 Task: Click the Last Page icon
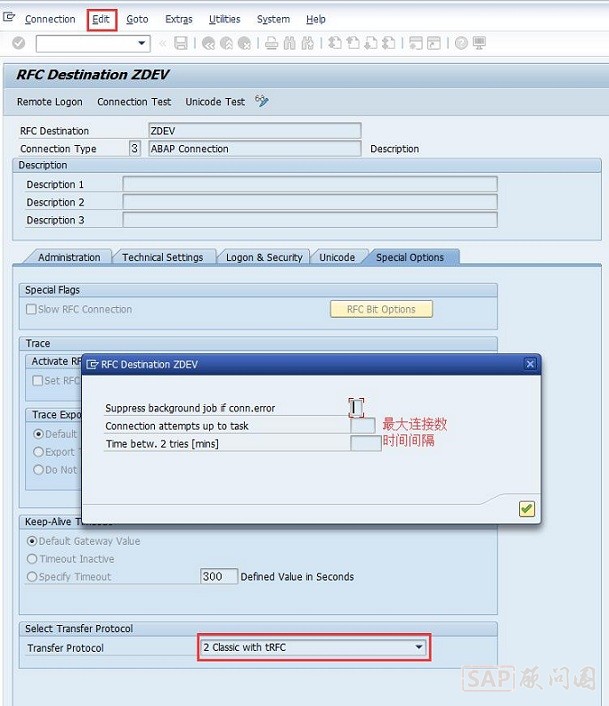(388, 43)
